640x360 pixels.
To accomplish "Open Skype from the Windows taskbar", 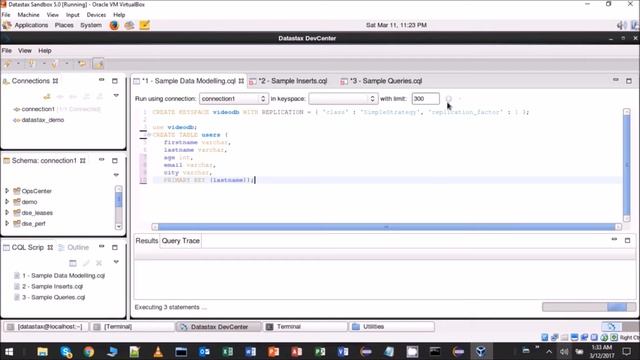I will 66,351.
